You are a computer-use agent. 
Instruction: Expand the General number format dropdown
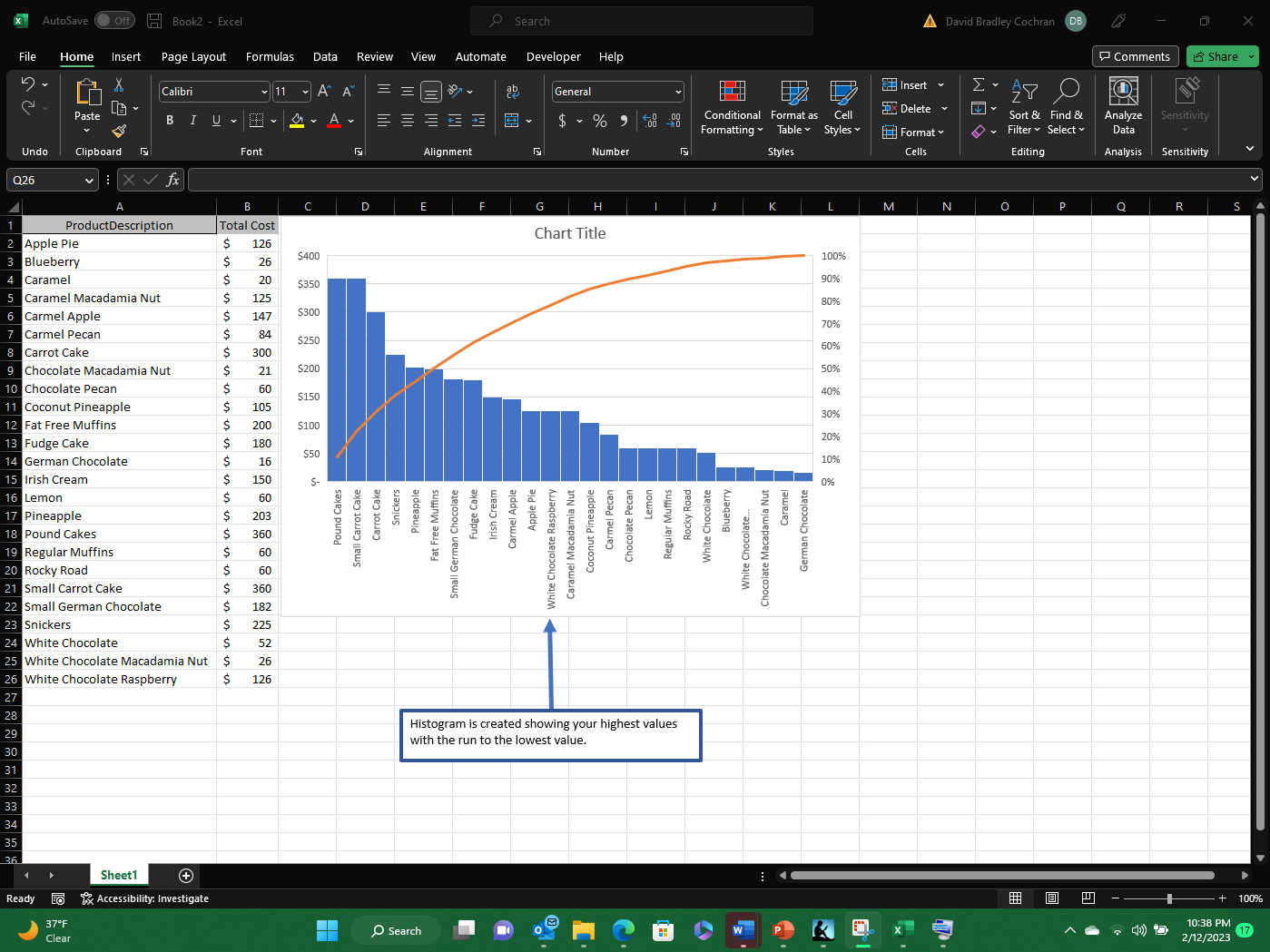[677, 91]
